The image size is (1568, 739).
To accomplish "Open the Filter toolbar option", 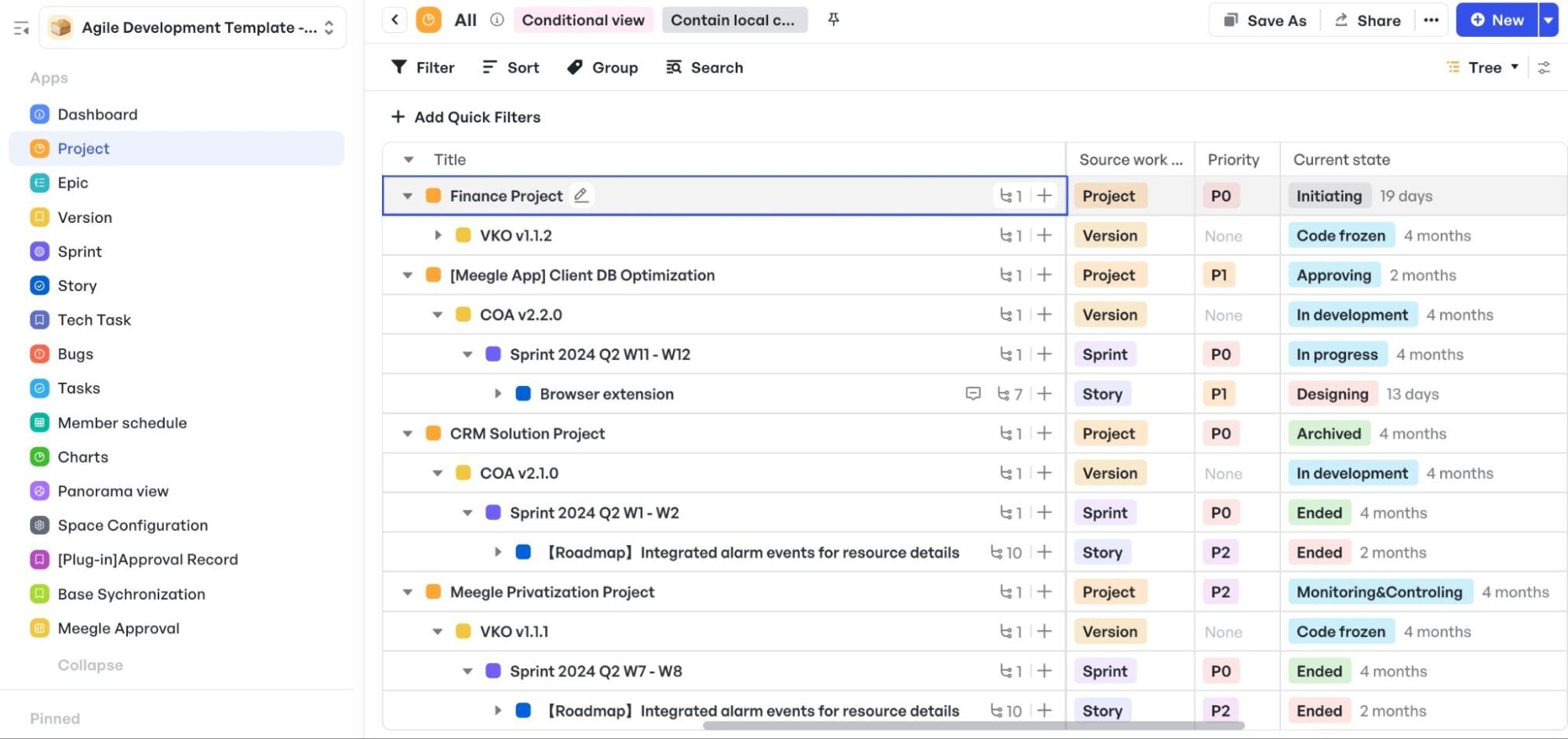I will pos(423,67).
